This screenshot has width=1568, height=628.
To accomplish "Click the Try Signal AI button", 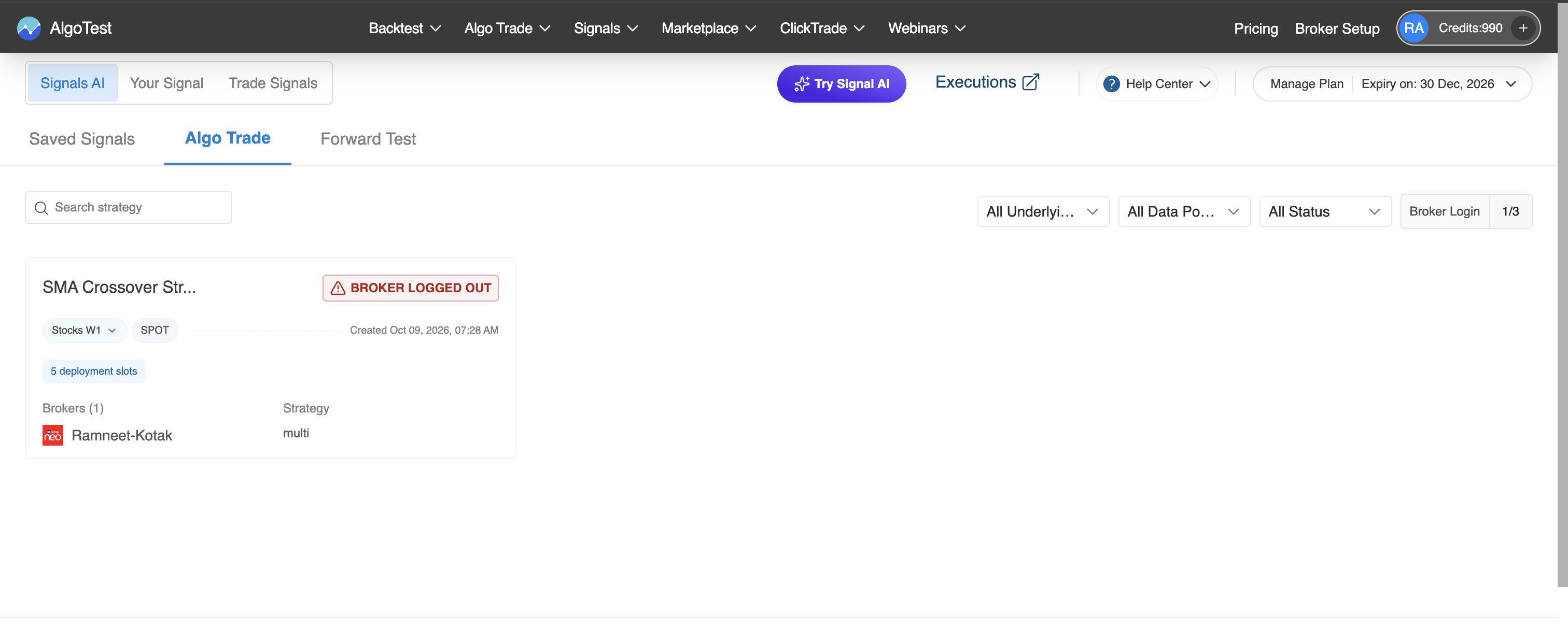I will (x=841, y=84).
